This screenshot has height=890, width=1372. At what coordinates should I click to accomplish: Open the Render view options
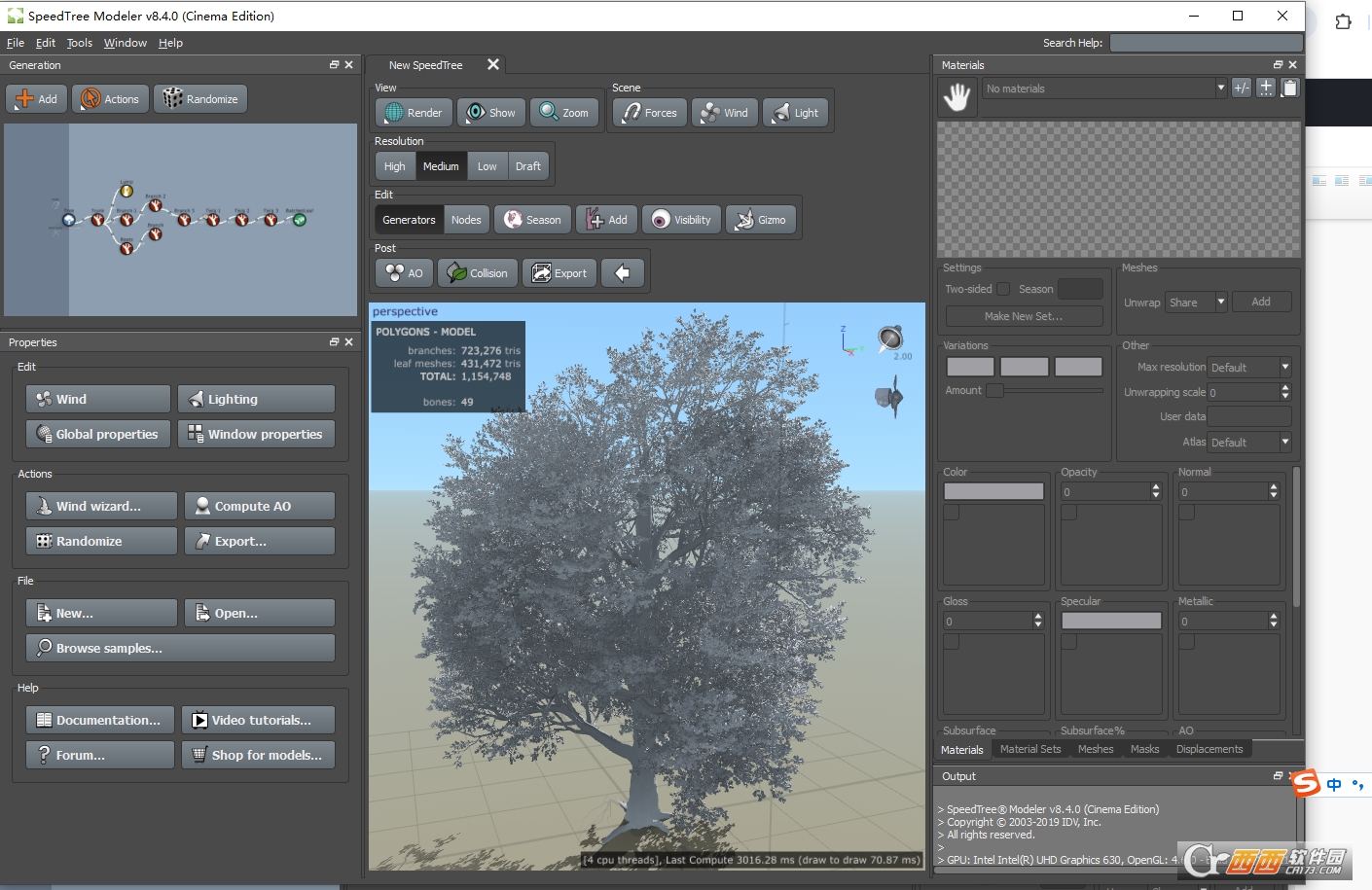(414, 113)
